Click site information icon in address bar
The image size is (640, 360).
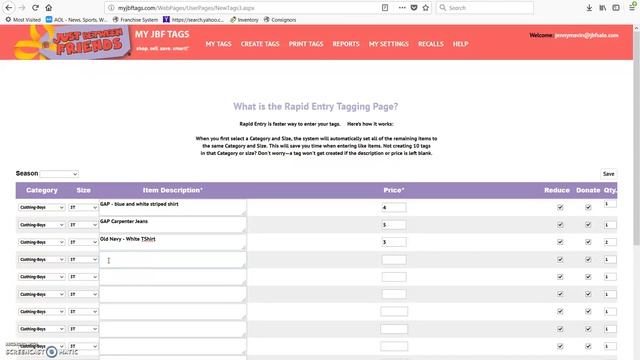(111, 8)
